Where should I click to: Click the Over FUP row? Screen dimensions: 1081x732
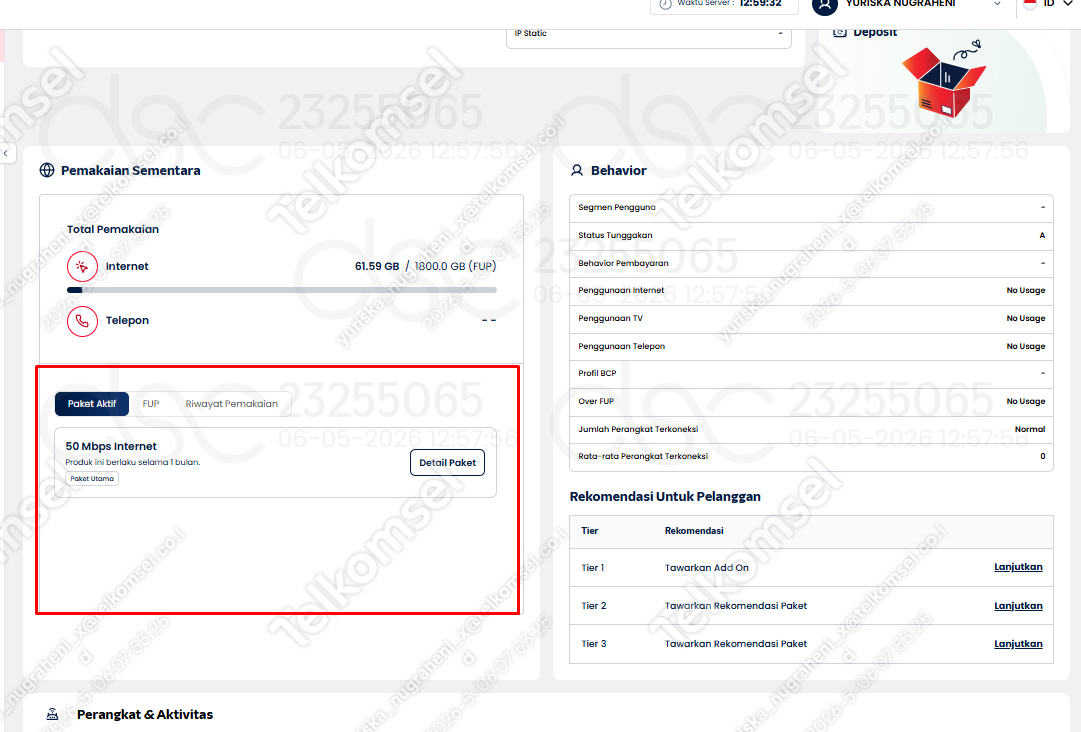(811, 401)
